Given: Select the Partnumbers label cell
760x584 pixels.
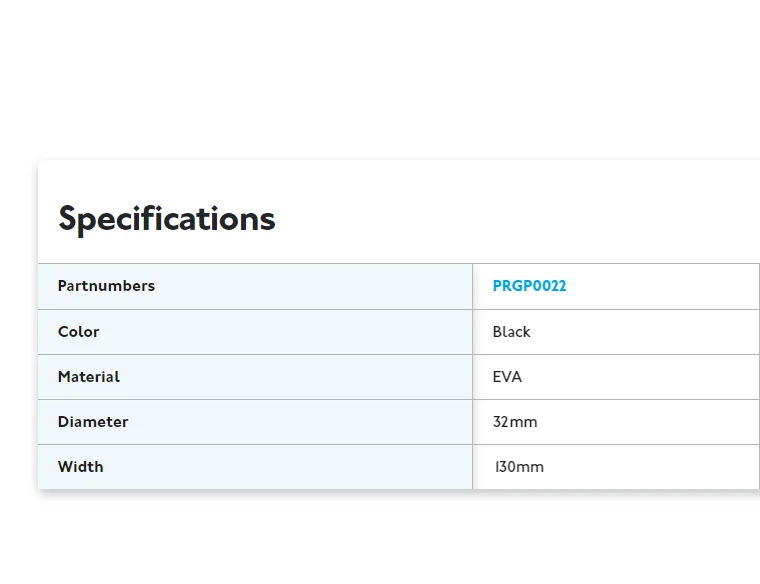Looking at the screenshot, I should point(255,286).
